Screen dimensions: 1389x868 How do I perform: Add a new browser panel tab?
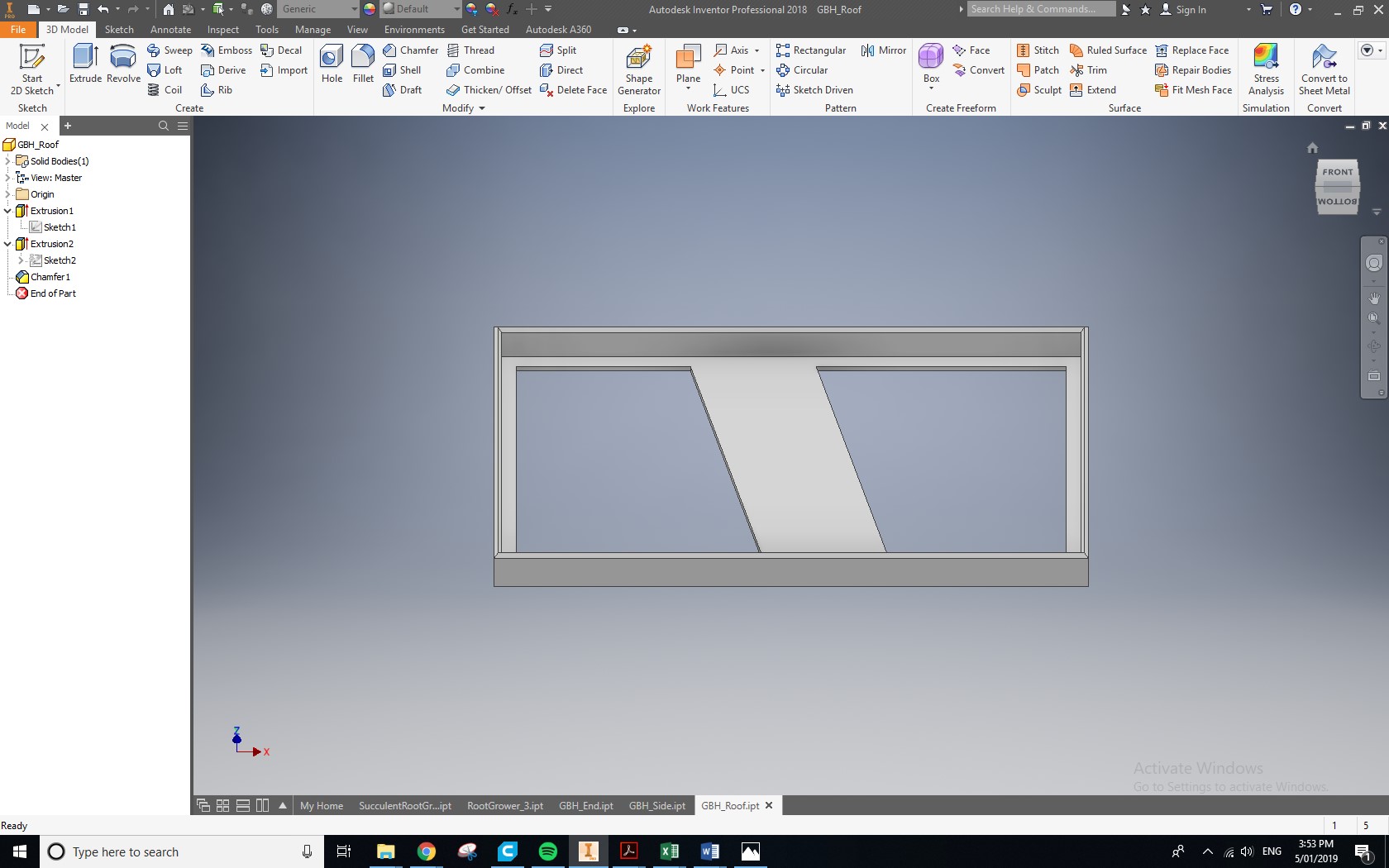68,126
